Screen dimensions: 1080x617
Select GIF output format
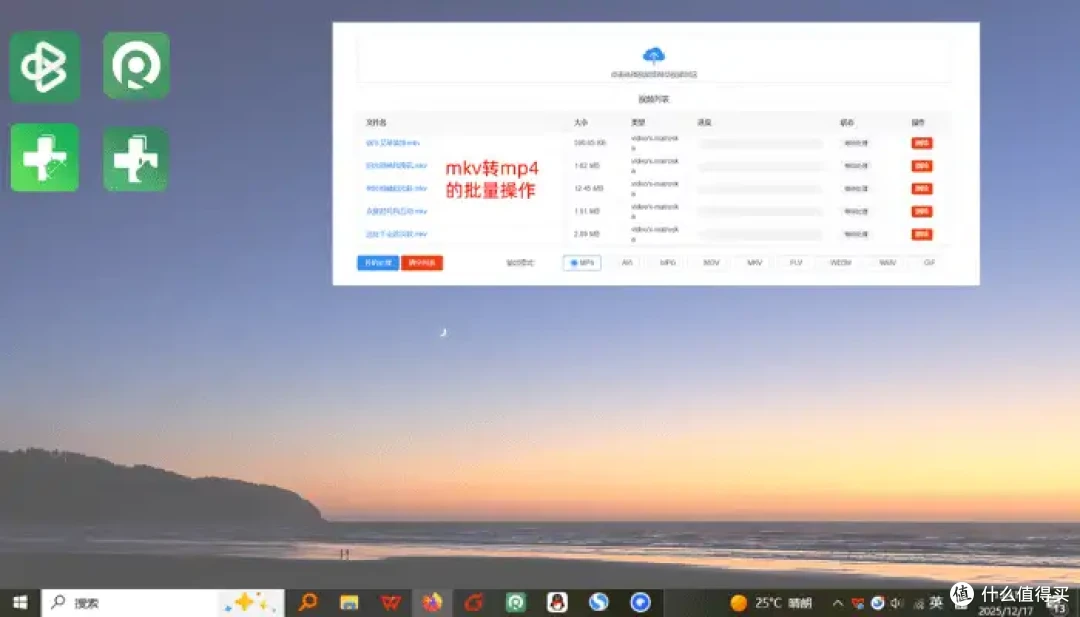click(x=928, y=263)
